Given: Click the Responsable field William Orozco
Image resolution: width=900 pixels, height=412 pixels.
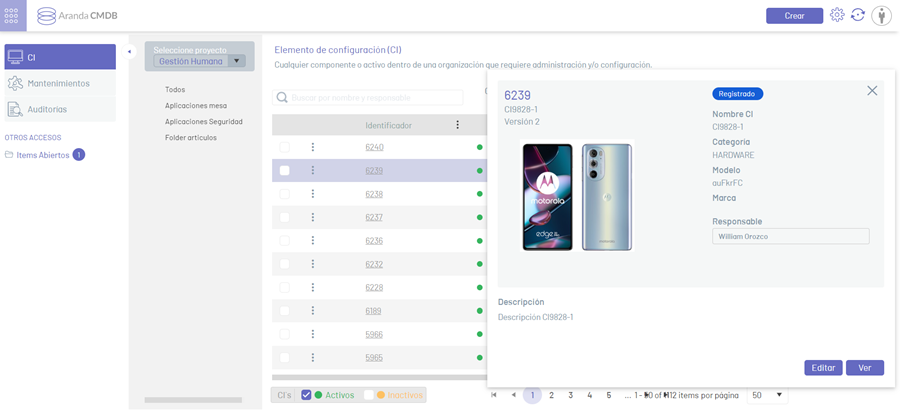Looking at the screenshot, I should click(790, 236).
